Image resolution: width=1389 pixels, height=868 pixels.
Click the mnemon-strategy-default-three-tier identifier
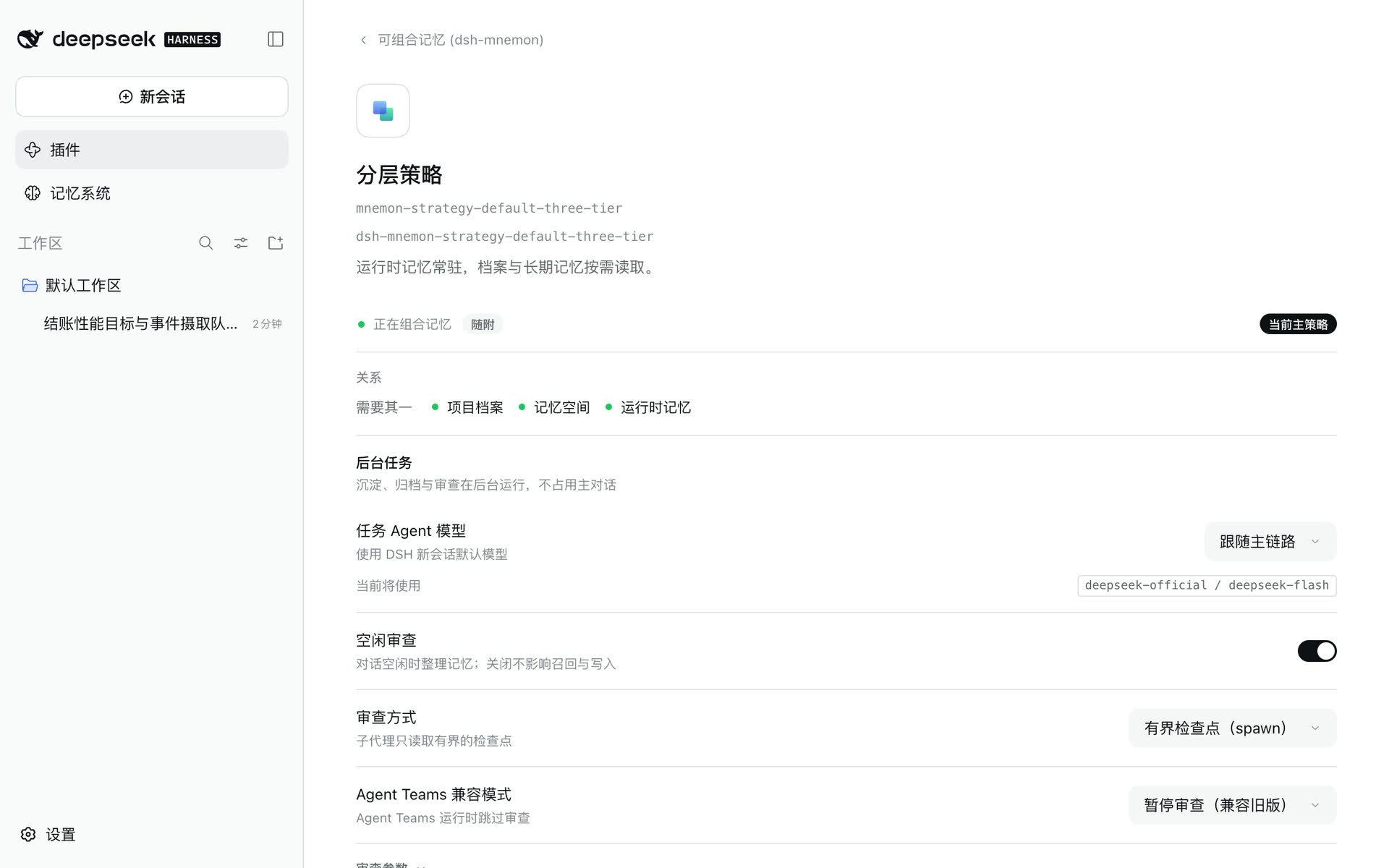click(x=489, y=208)
